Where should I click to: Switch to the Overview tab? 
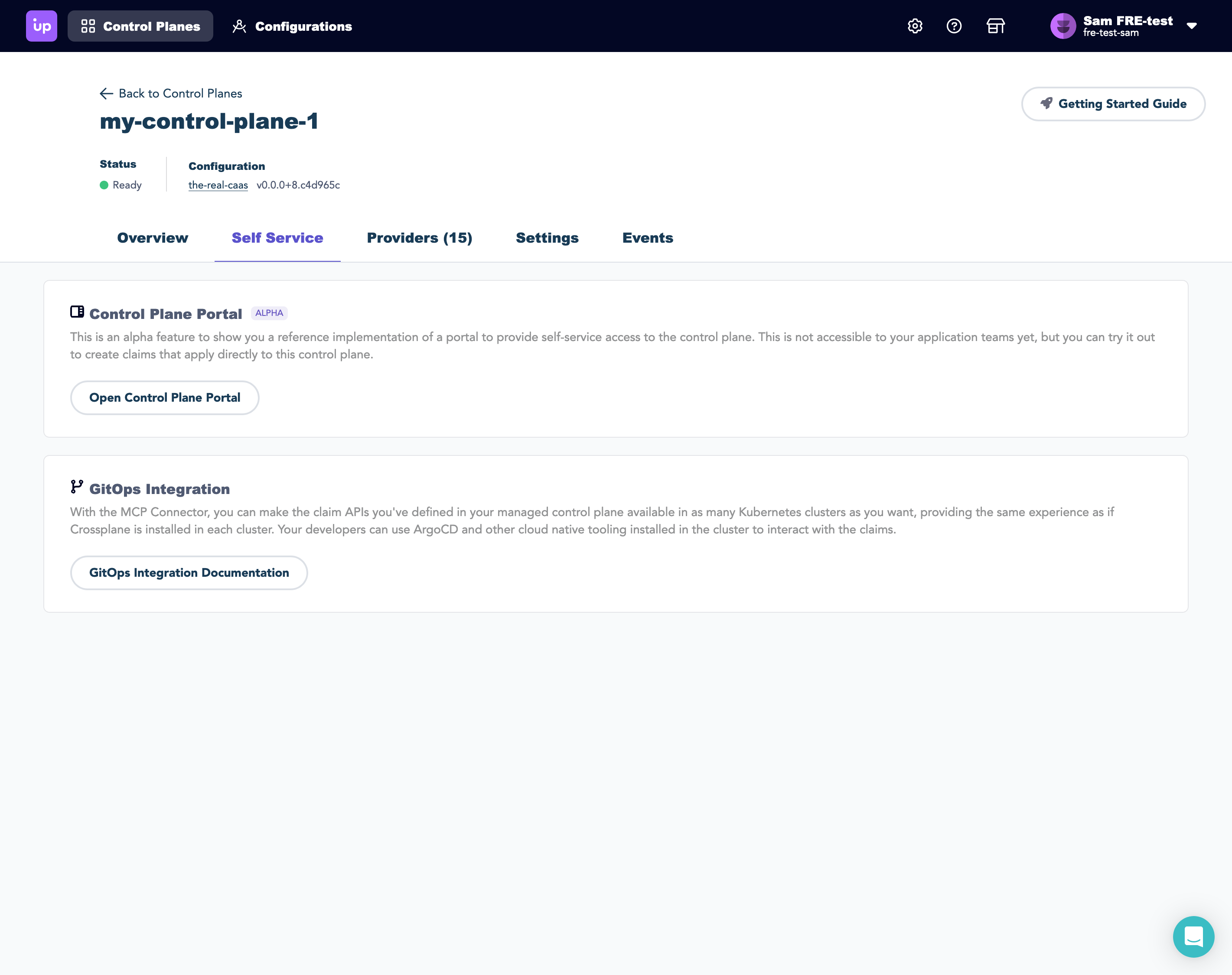153,238
